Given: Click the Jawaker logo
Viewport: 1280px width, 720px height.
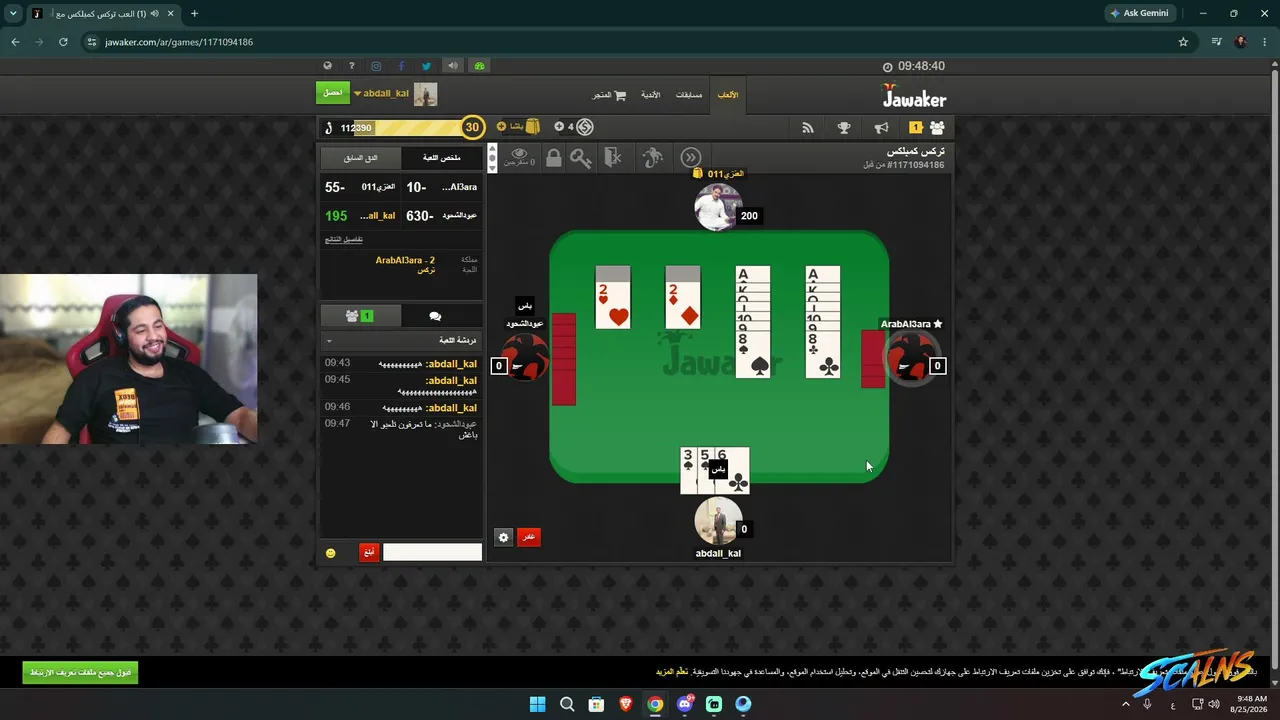Looking at the screenshot, I should 914,96.
